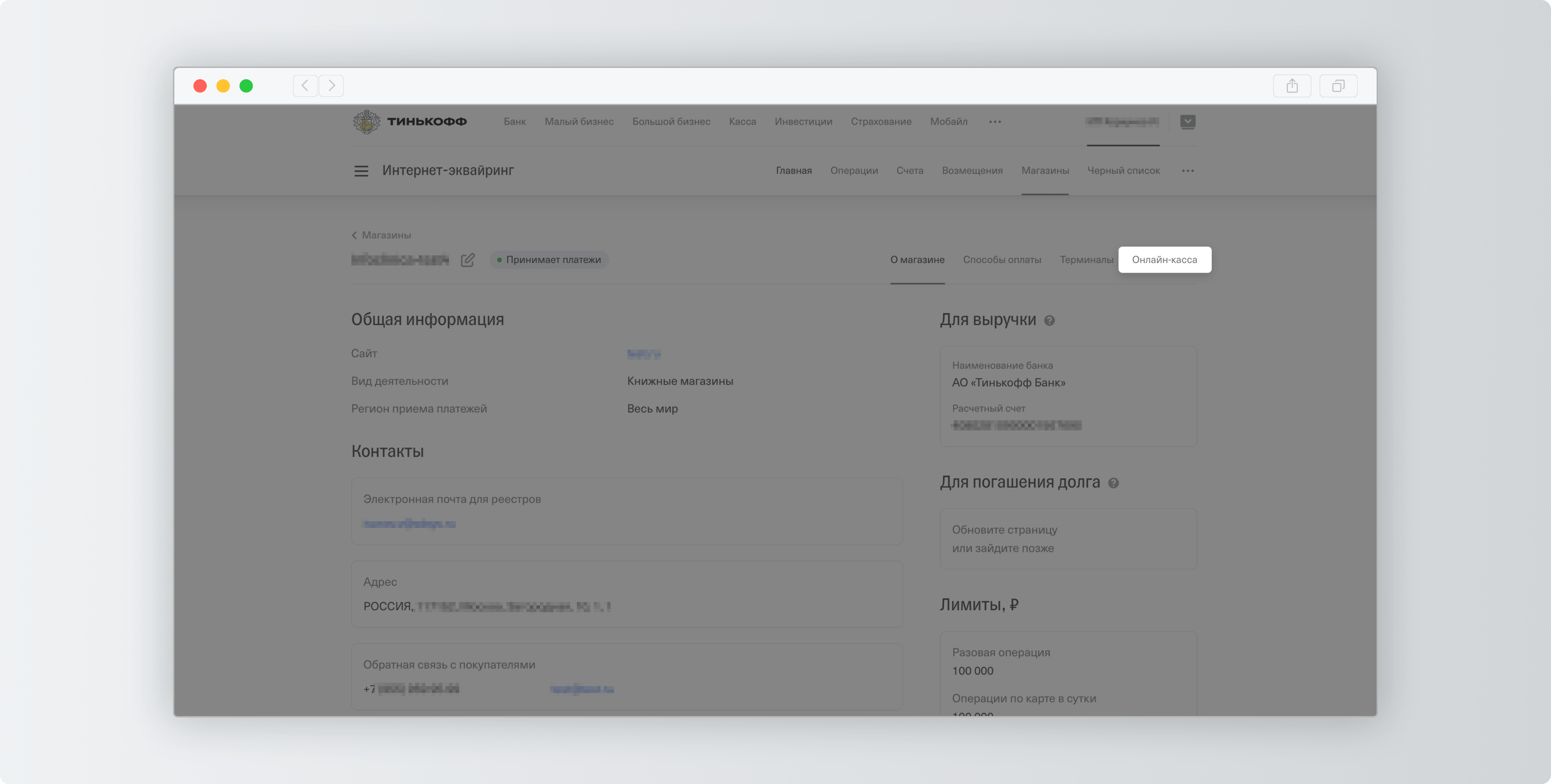Click the browser tabs overview icon
The image size is (1551, 784).
[1338, 86]
